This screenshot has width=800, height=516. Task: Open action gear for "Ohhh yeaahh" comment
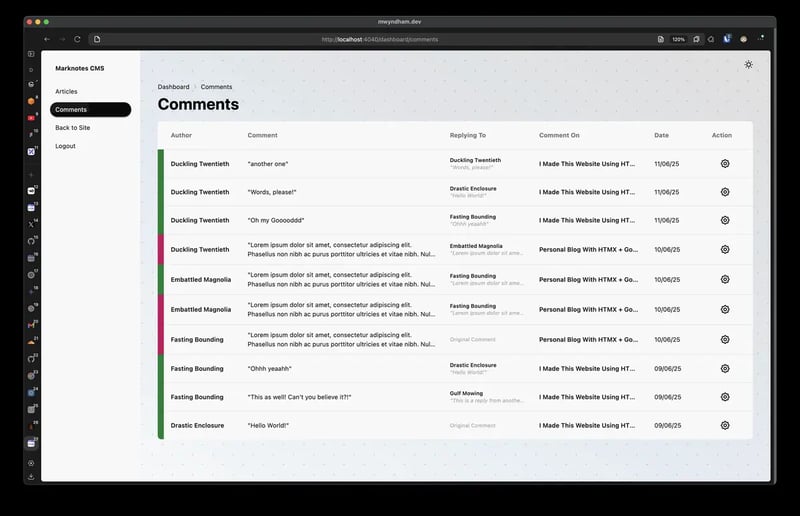[724, 368]
